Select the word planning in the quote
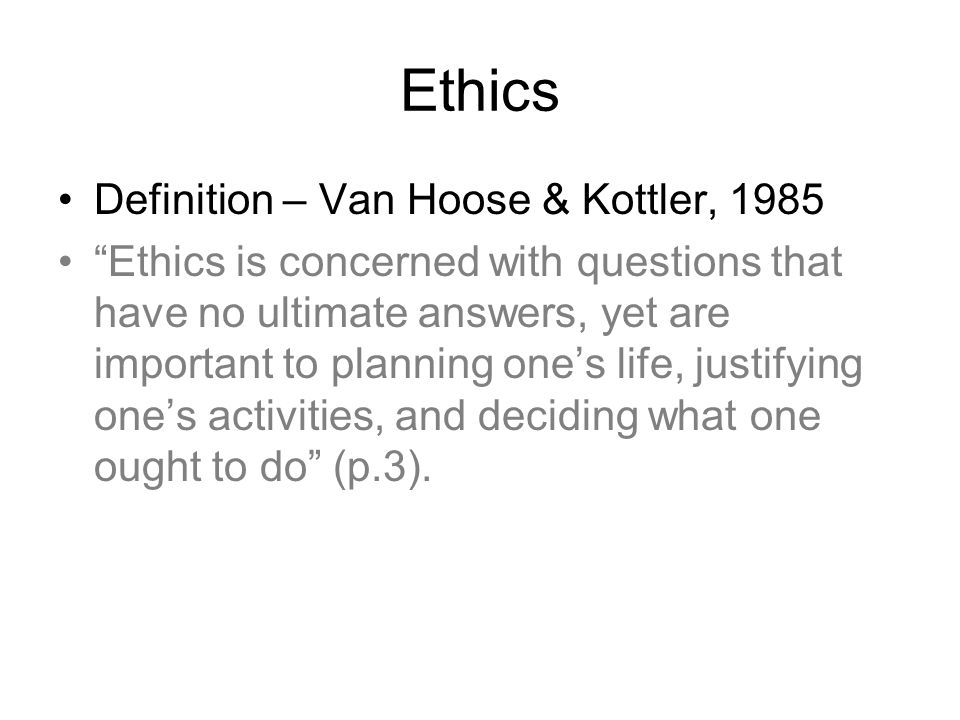Viewport: 960px width, 720px height. [x=411, y=366]
